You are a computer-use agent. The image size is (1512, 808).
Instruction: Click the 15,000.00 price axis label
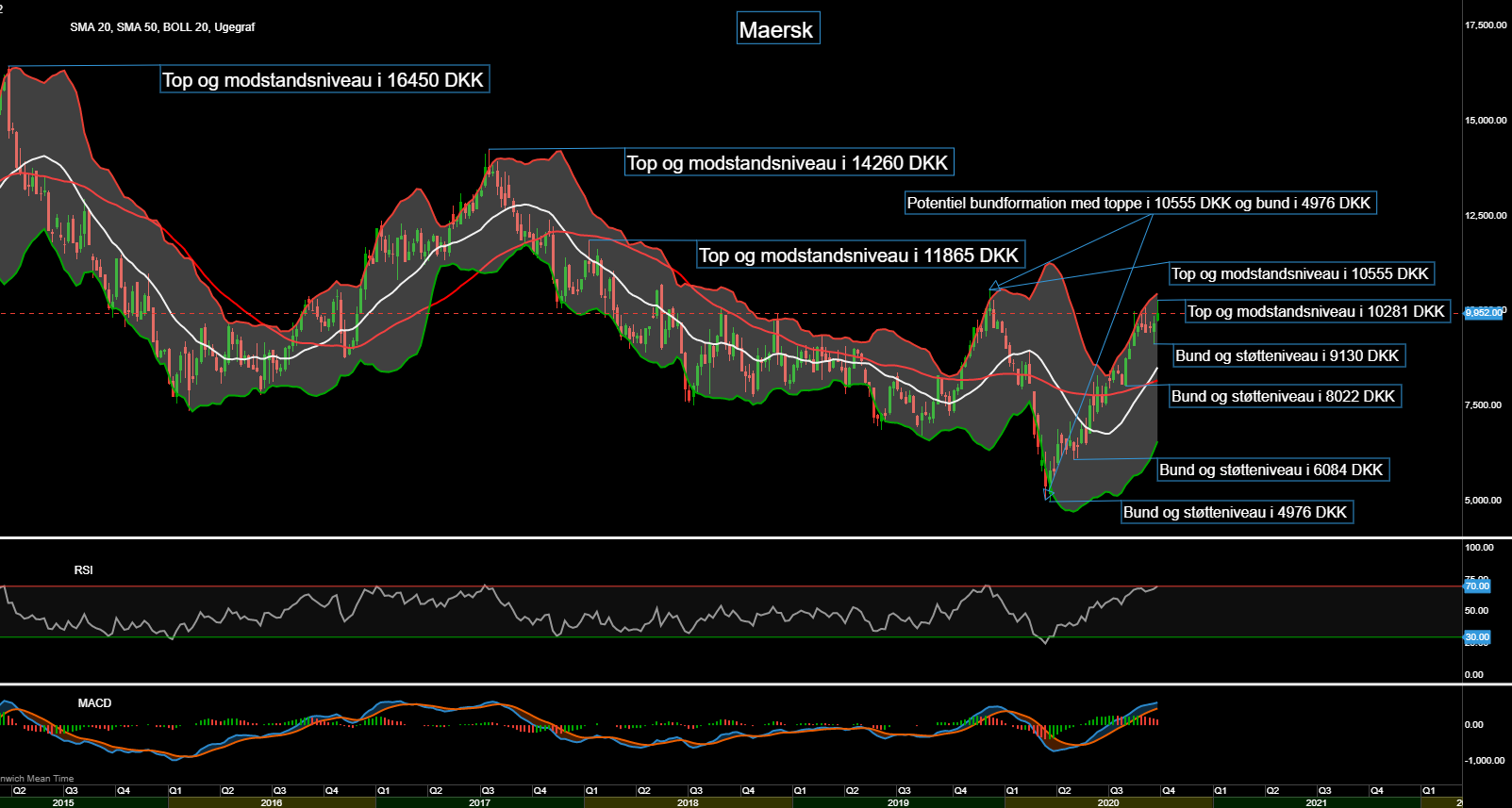pyautogui.click(x=1486, y=121)
